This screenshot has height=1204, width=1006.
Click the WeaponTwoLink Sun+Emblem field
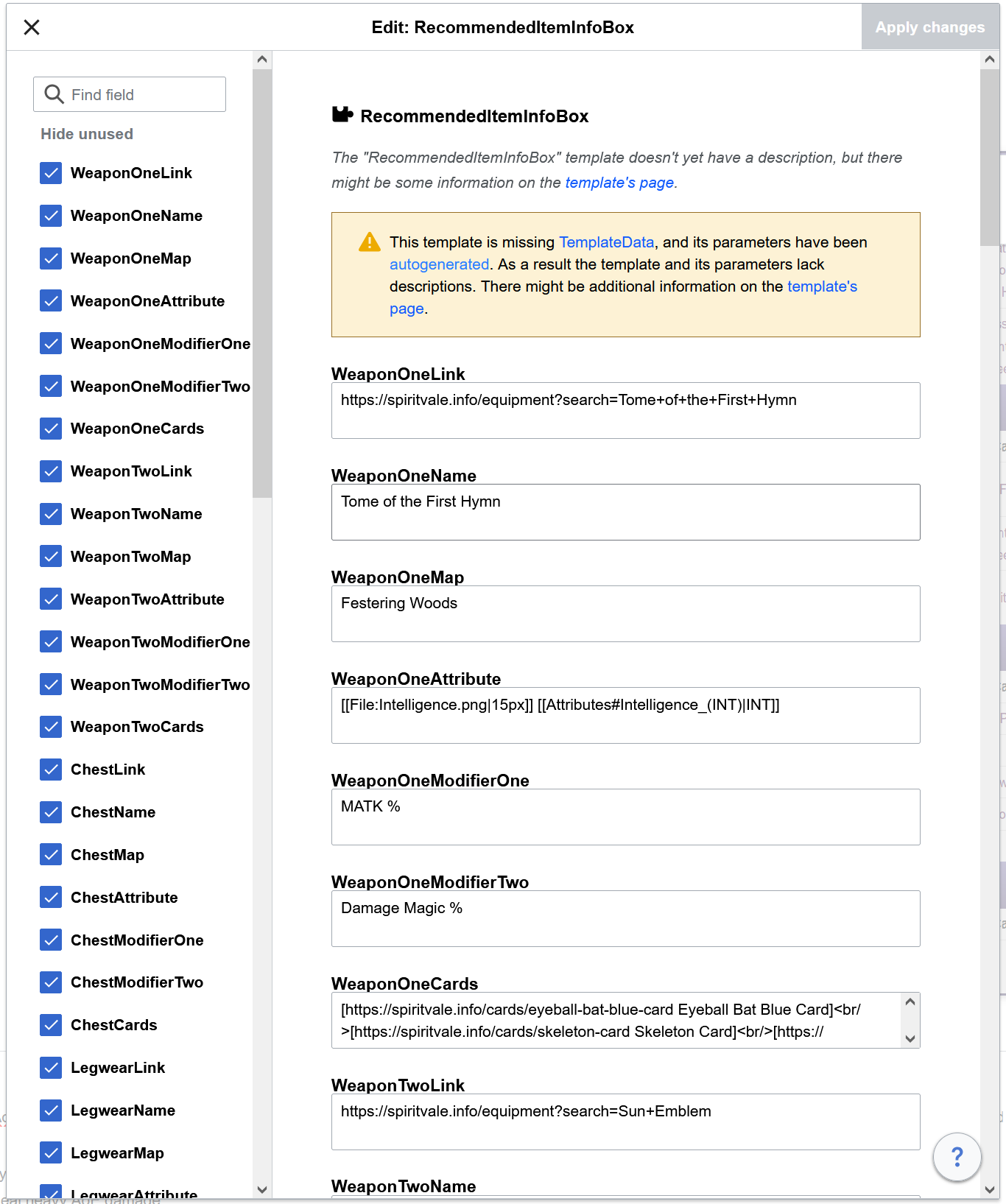coord(626,1122)
